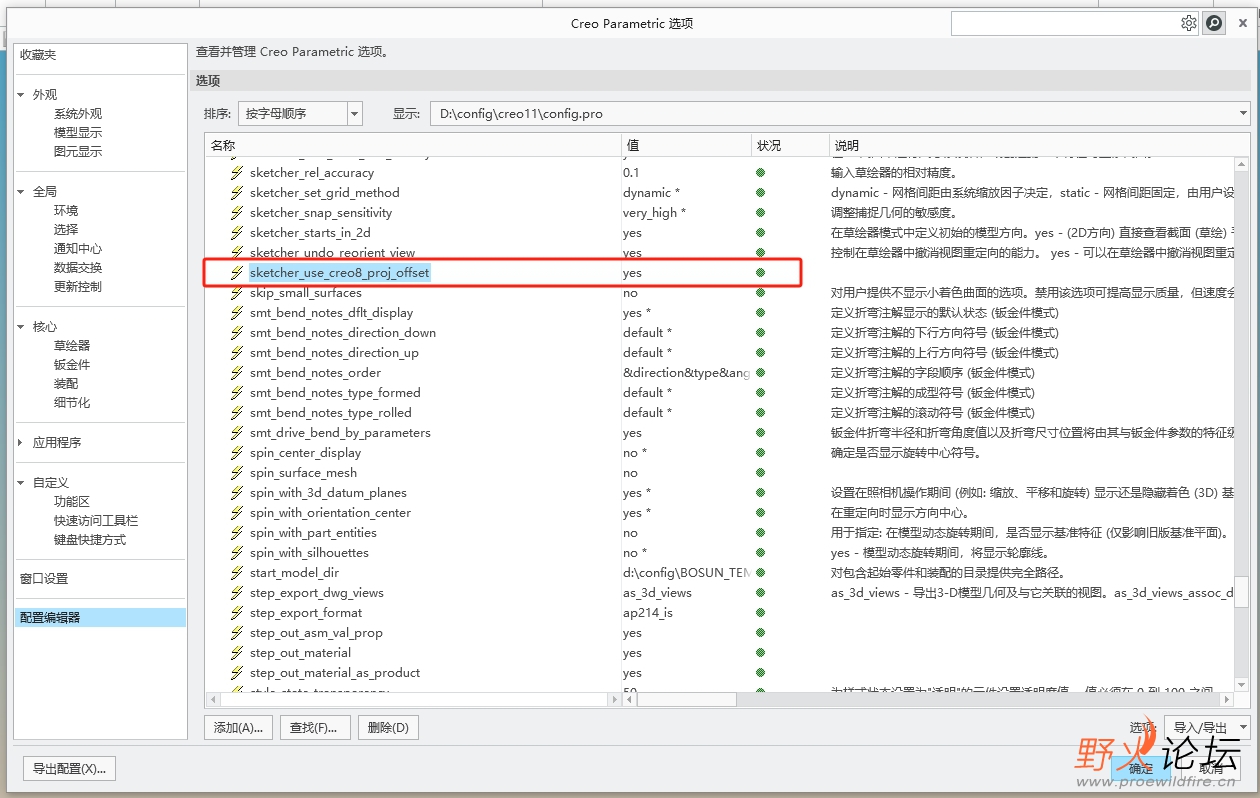1260x798 pixels.
Task: Click the search magnifier icon at top right
Action: tap(1214, 23)
